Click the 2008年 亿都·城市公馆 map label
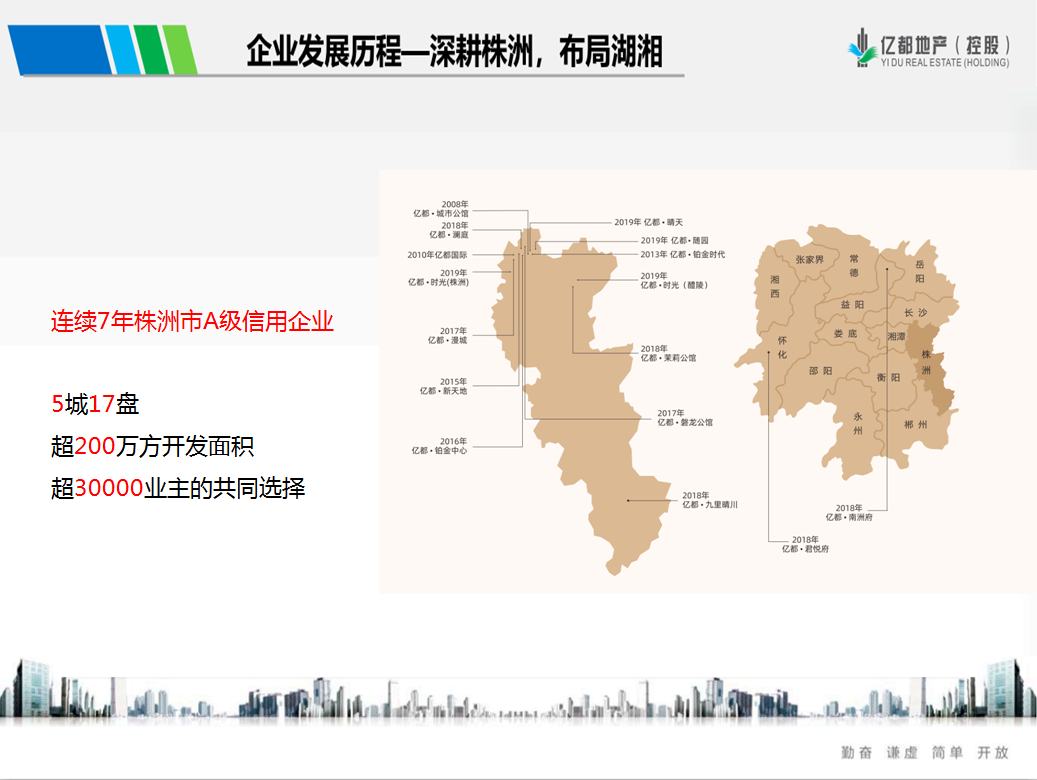 click(x=441, y=209)
